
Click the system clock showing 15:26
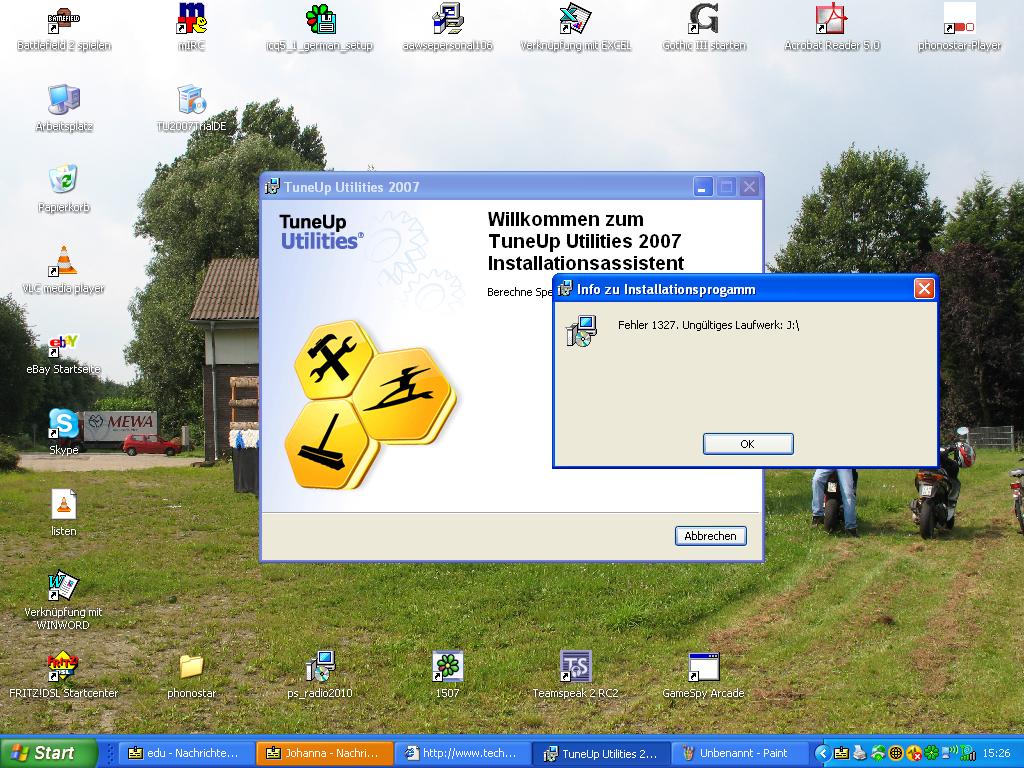pyautogui.click(x=996, y=754)
